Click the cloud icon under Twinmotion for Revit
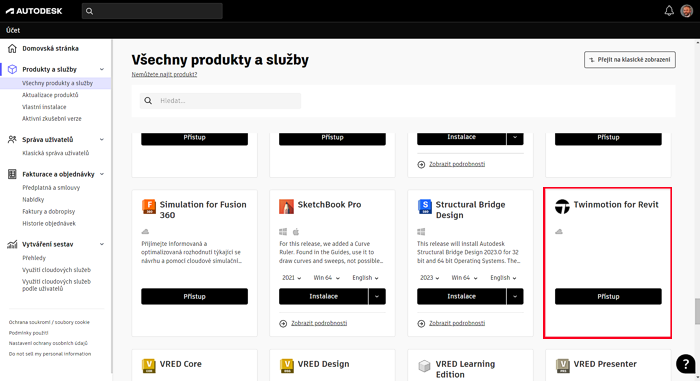Image resolution: width=700 pixels, height=381 pixels. click(559, 231)
